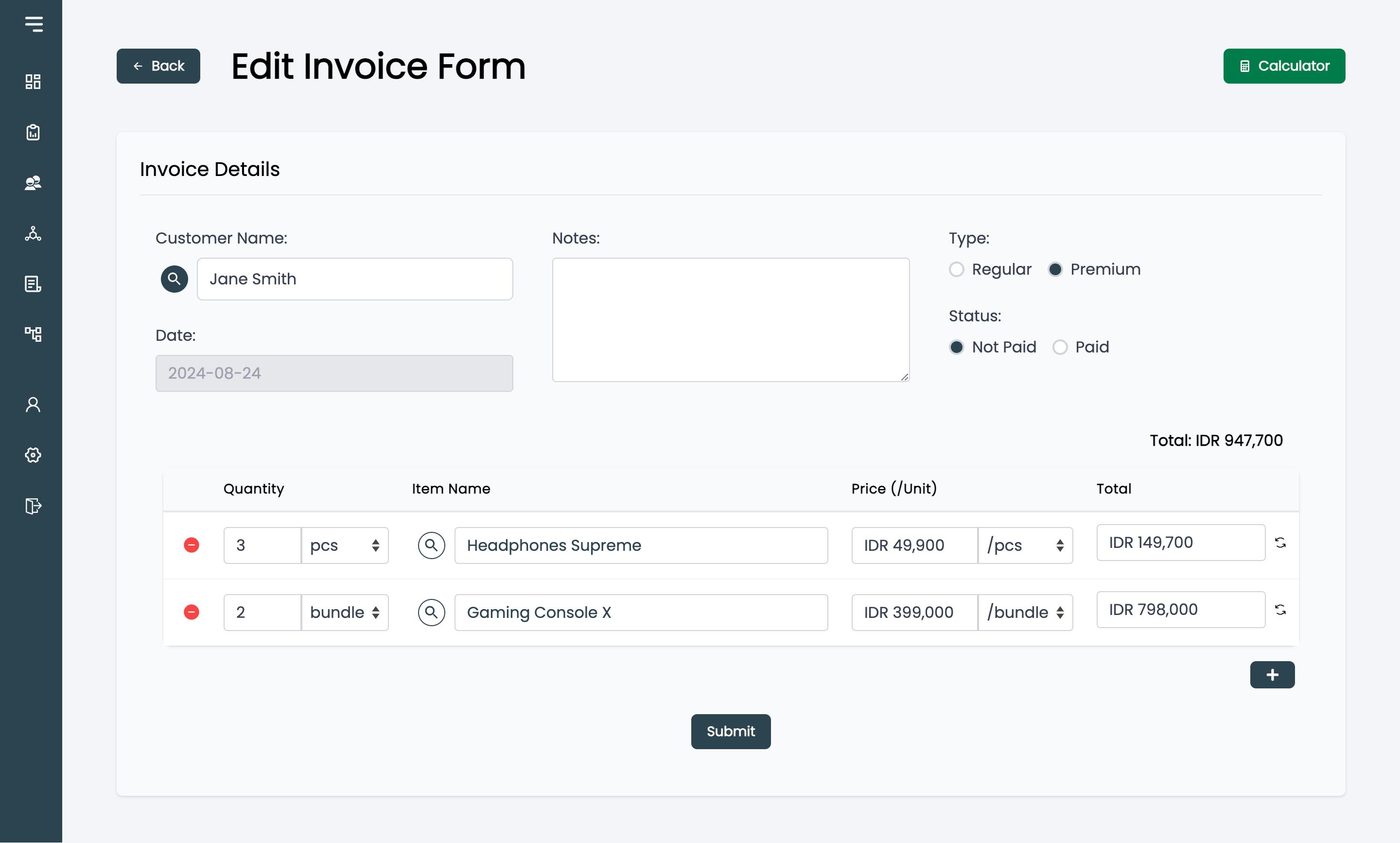Set status to Paid
Screen dimensions: 1400x843
click(x=1060, y=347)
